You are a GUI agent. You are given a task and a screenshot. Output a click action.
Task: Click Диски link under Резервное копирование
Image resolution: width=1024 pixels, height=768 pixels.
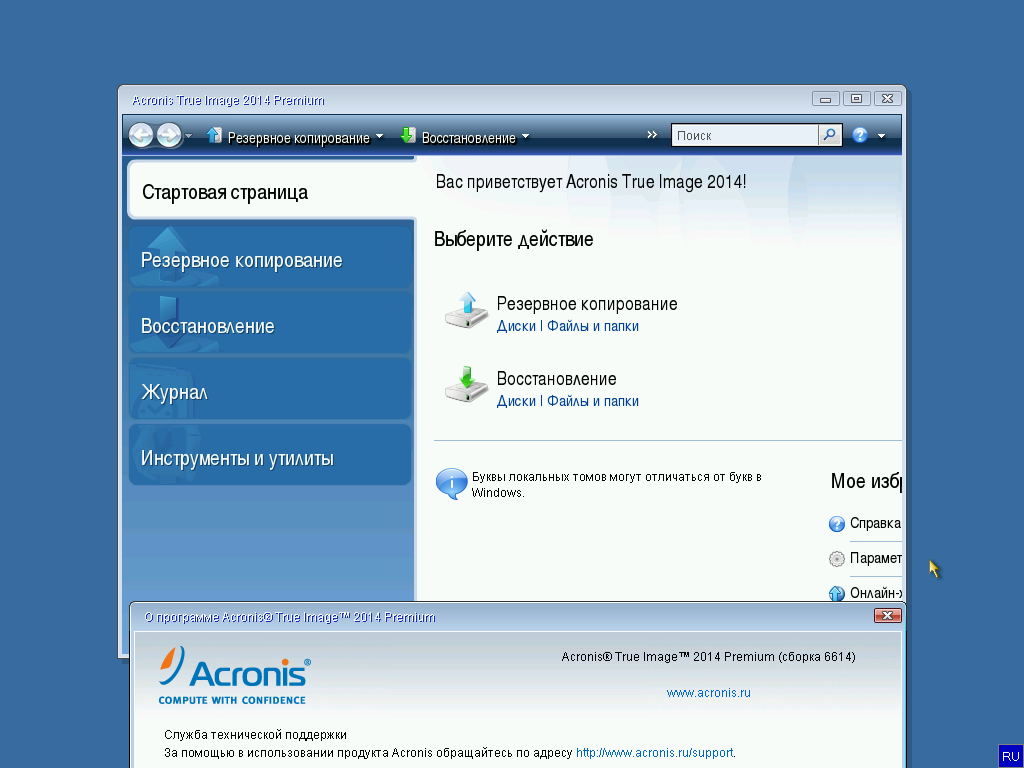point(516,326)
